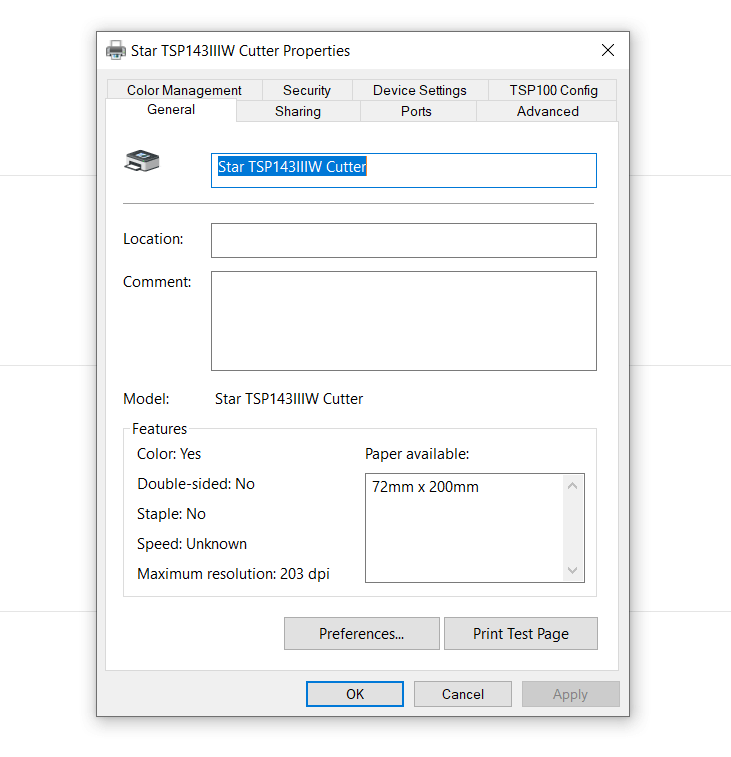Screen dimensions: 731x757
Task: Go to the Ports tab
Action: 416,112
